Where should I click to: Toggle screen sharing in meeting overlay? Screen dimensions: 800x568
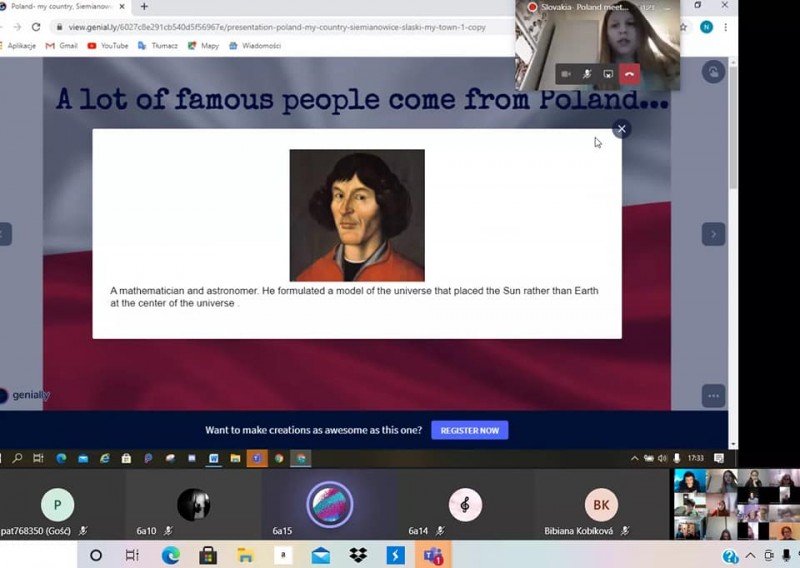(608, 74)
